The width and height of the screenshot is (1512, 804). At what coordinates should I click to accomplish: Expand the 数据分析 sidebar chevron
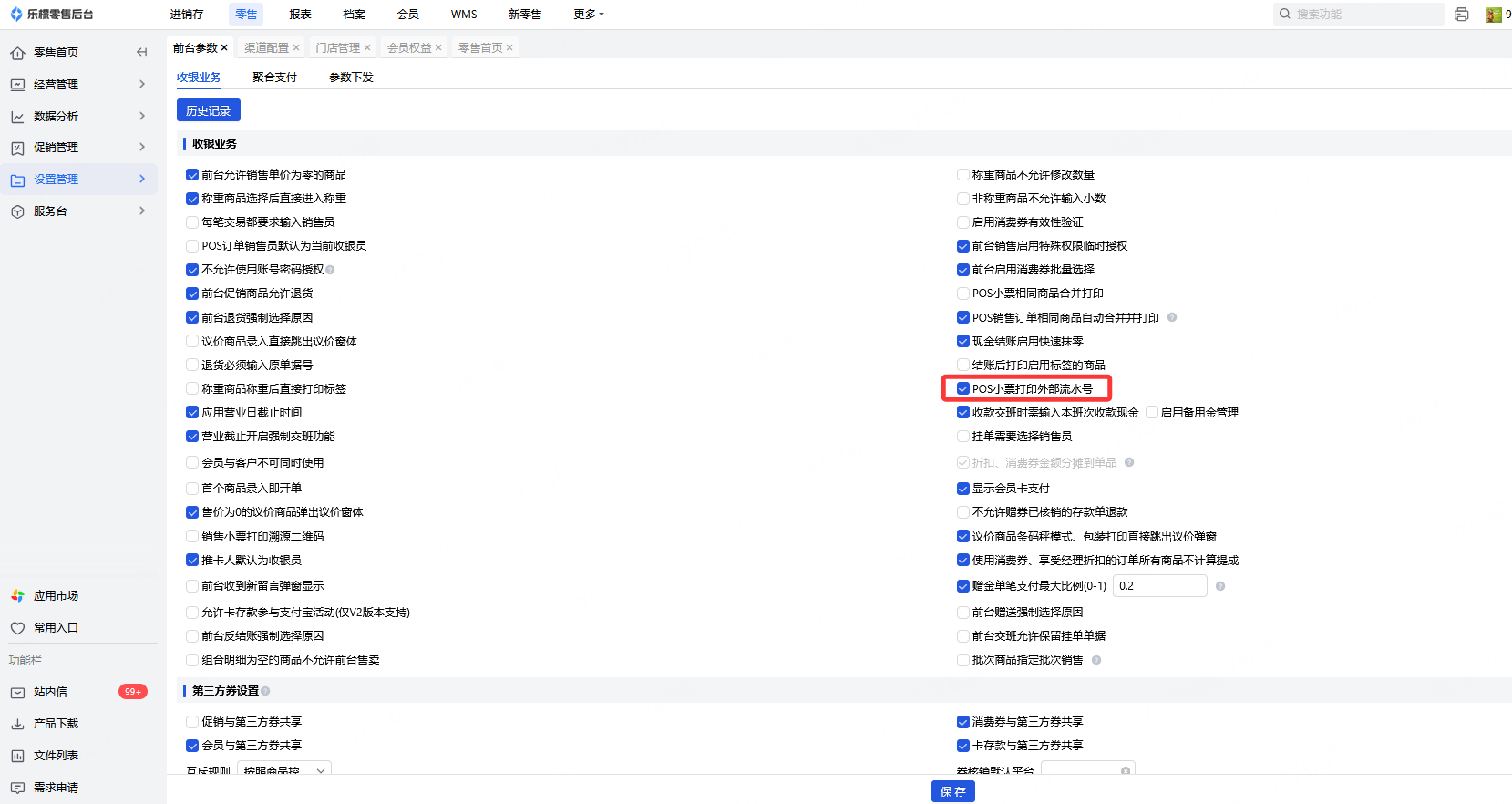click(142, 117)
